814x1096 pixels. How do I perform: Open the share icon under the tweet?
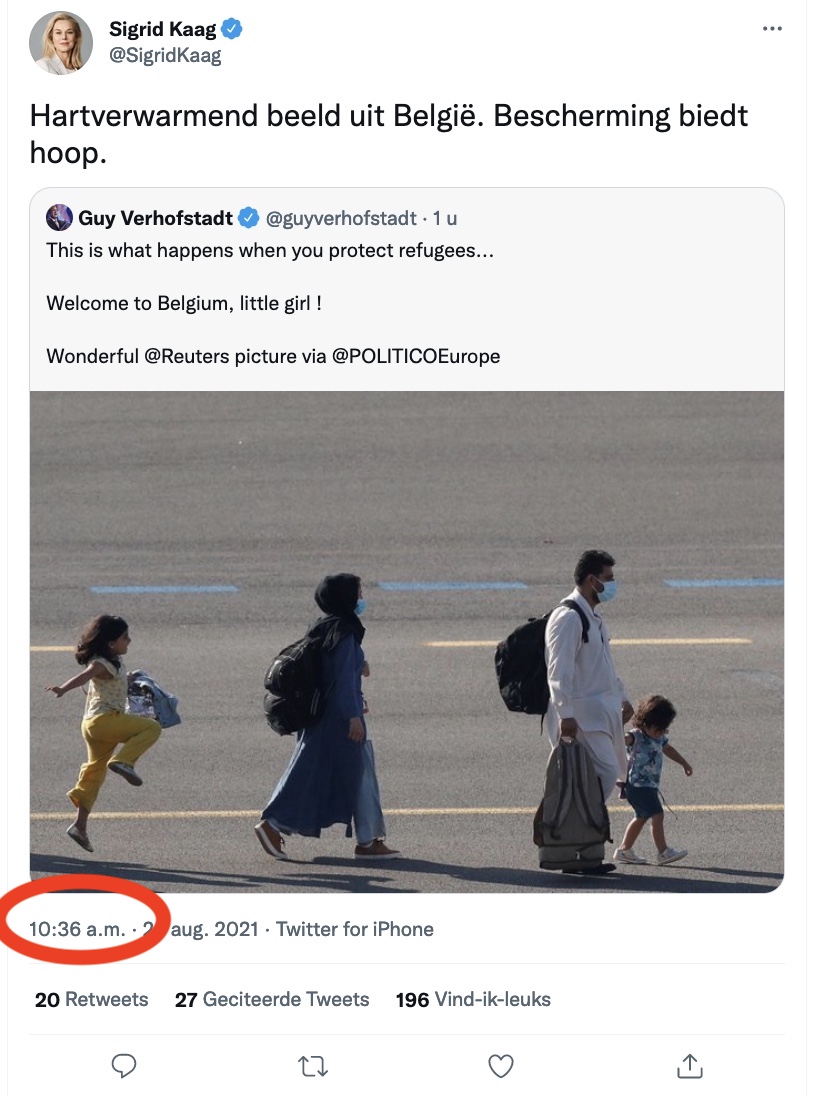pyautogui.click(x=688, y=1065)
